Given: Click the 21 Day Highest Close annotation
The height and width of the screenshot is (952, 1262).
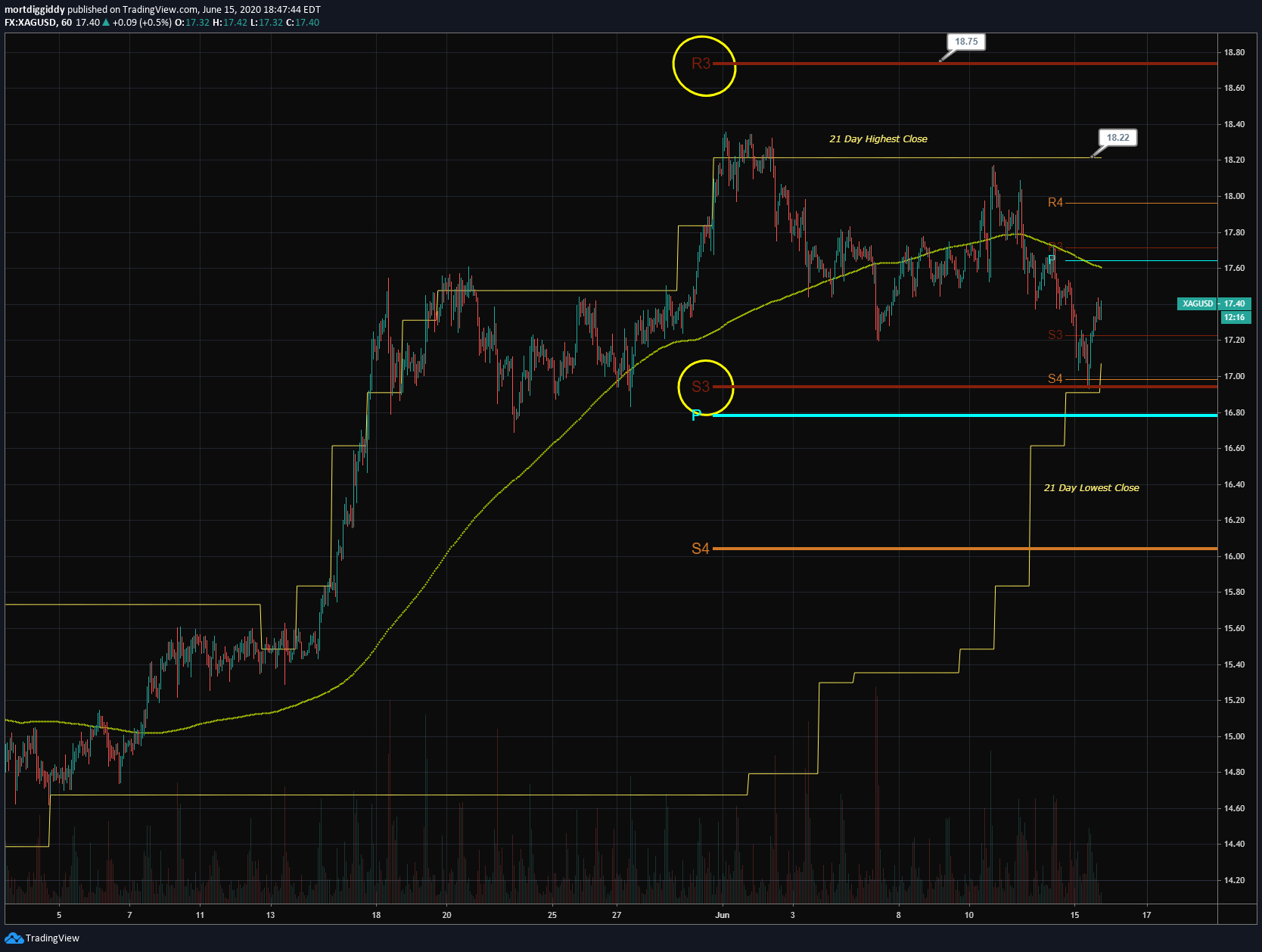Looking at the screenshot, I should (878, 139).
